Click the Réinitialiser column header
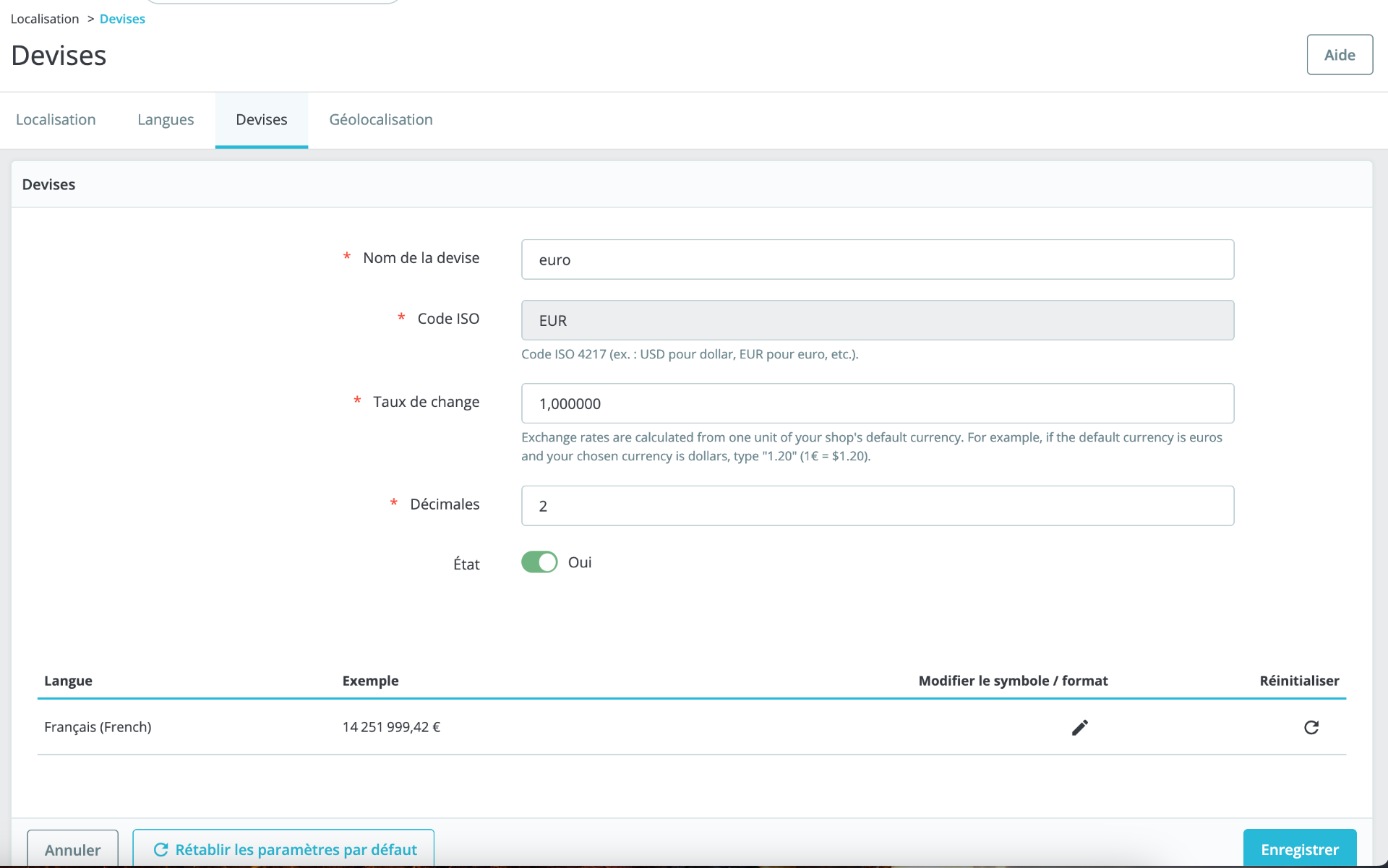This screenshot has width=1388, height=868. click(1299, 681)
